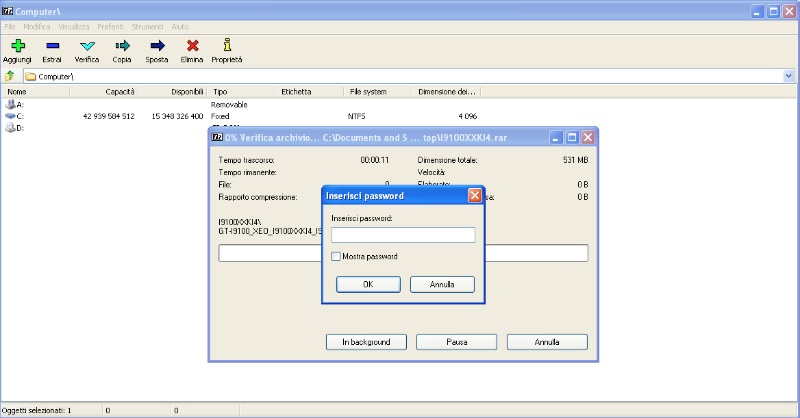Click the Verifica toolbar icon
800x418 pixels.
coord(87,46)
